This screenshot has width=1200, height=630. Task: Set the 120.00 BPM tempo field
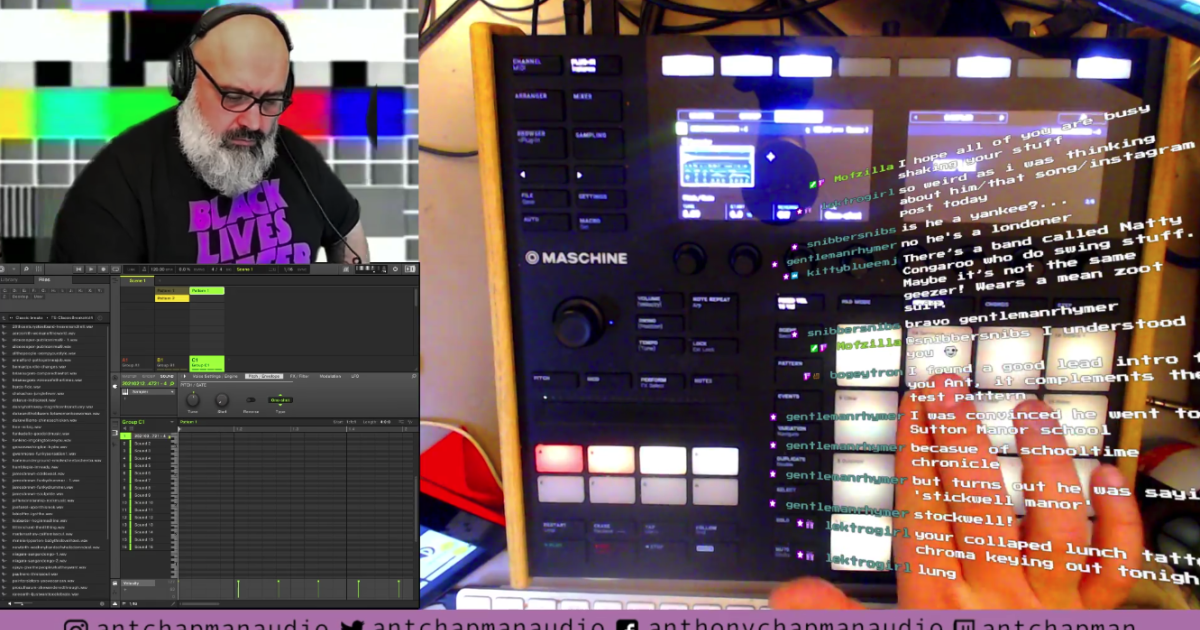tap(161, 269)
